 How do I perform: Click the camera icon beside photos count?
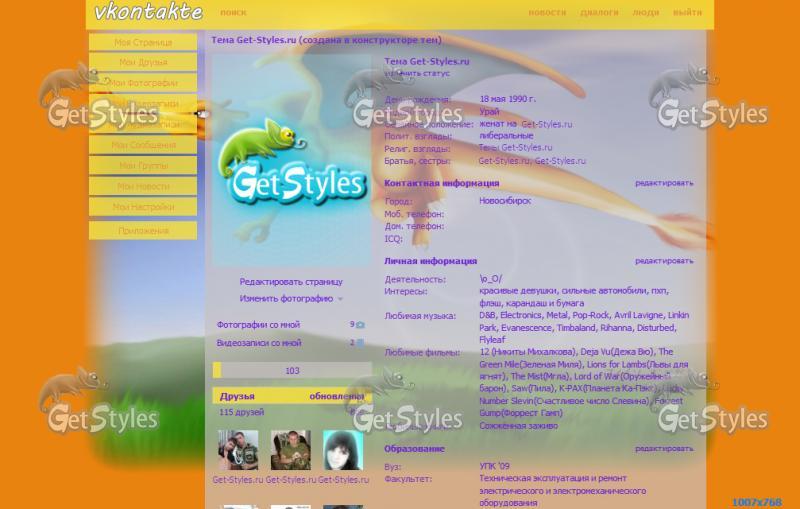(360, 325)
